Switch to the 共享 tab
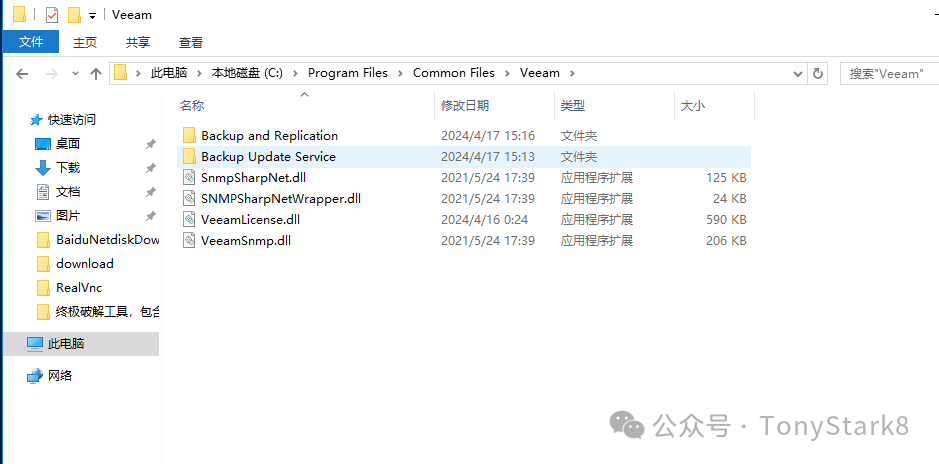This screenshot has width=939, height=464. 138,43
